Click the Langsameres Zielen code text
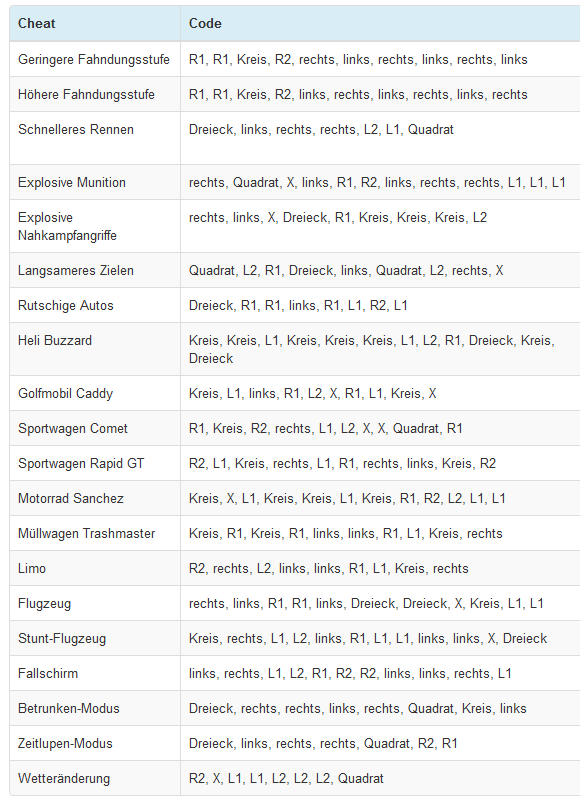Image resolution: width=580 pixels, height=811 pixels. (346, 271)
